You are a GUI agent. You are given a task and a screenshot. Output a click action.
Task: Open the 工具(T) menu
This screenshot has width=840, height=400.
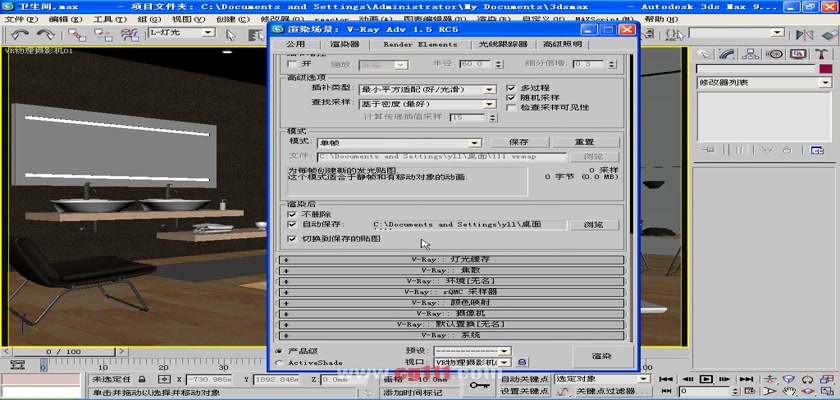pos(110,19)
